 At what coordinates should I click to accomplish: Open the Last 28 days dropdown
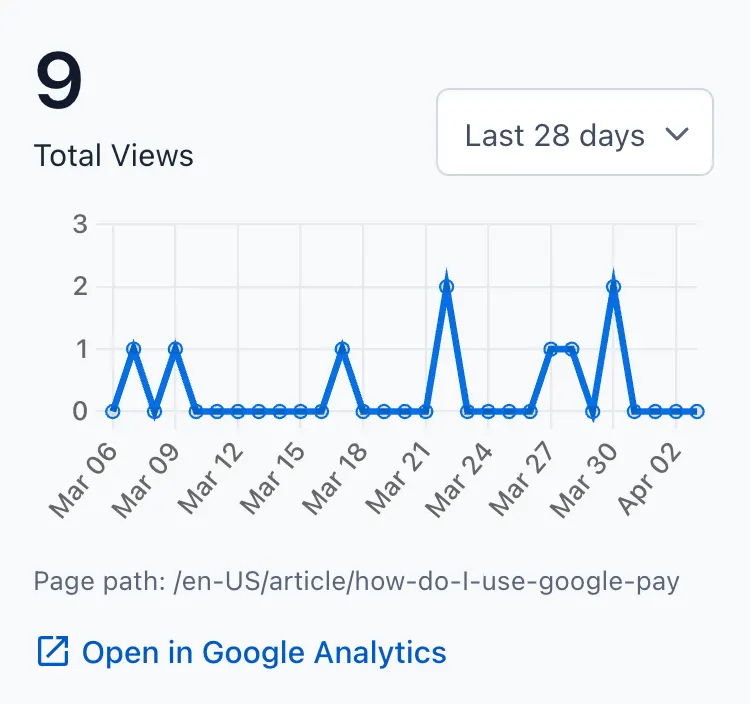[575, 132]
